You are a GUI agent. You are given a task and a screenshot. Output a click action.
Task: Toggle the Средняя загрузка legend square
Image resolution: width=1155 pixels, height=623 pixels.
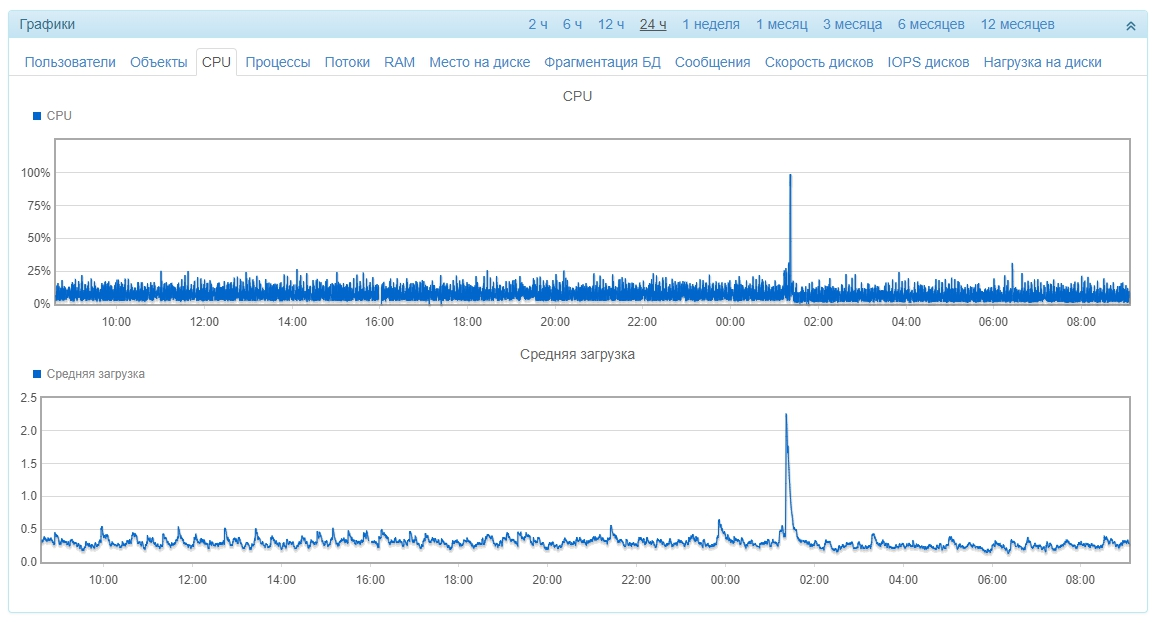(x=37, y=374)
